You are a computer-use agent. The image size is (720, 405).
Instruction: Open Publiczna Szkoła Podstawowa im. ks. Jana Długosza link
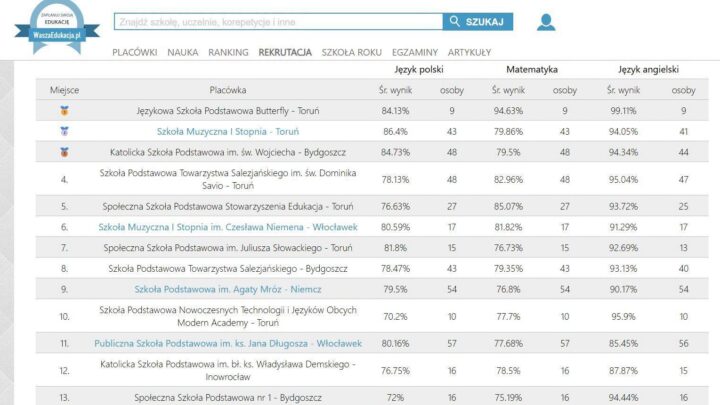click(x=228, y=343)
